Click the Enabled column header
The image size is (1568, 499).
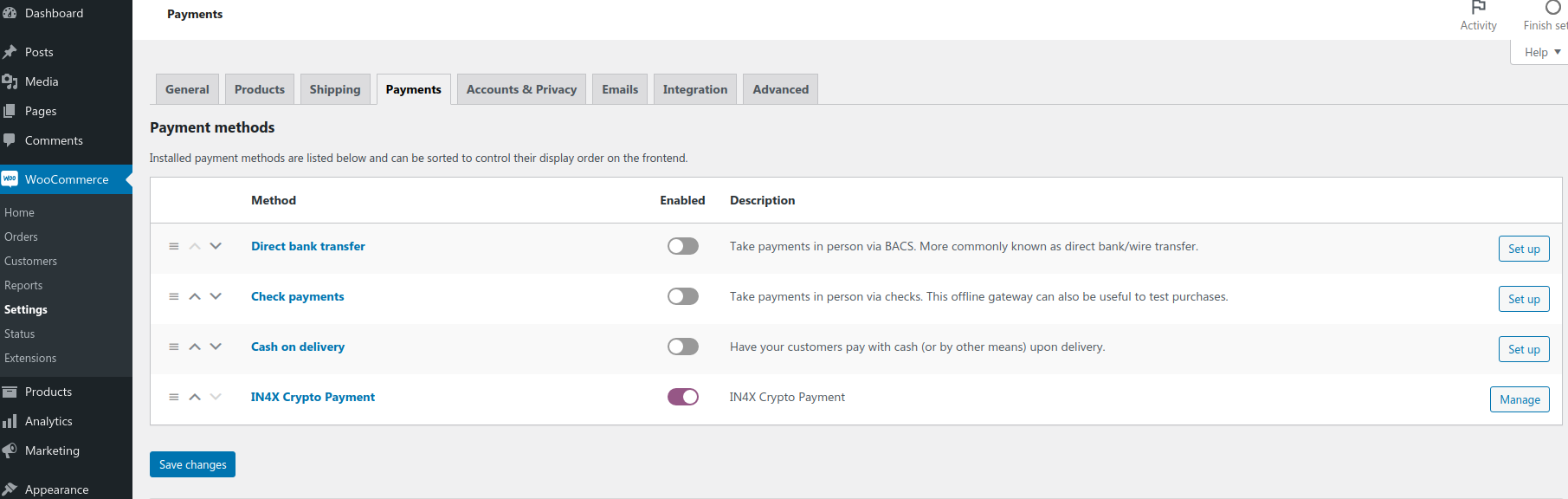click(x=682, y=200)
